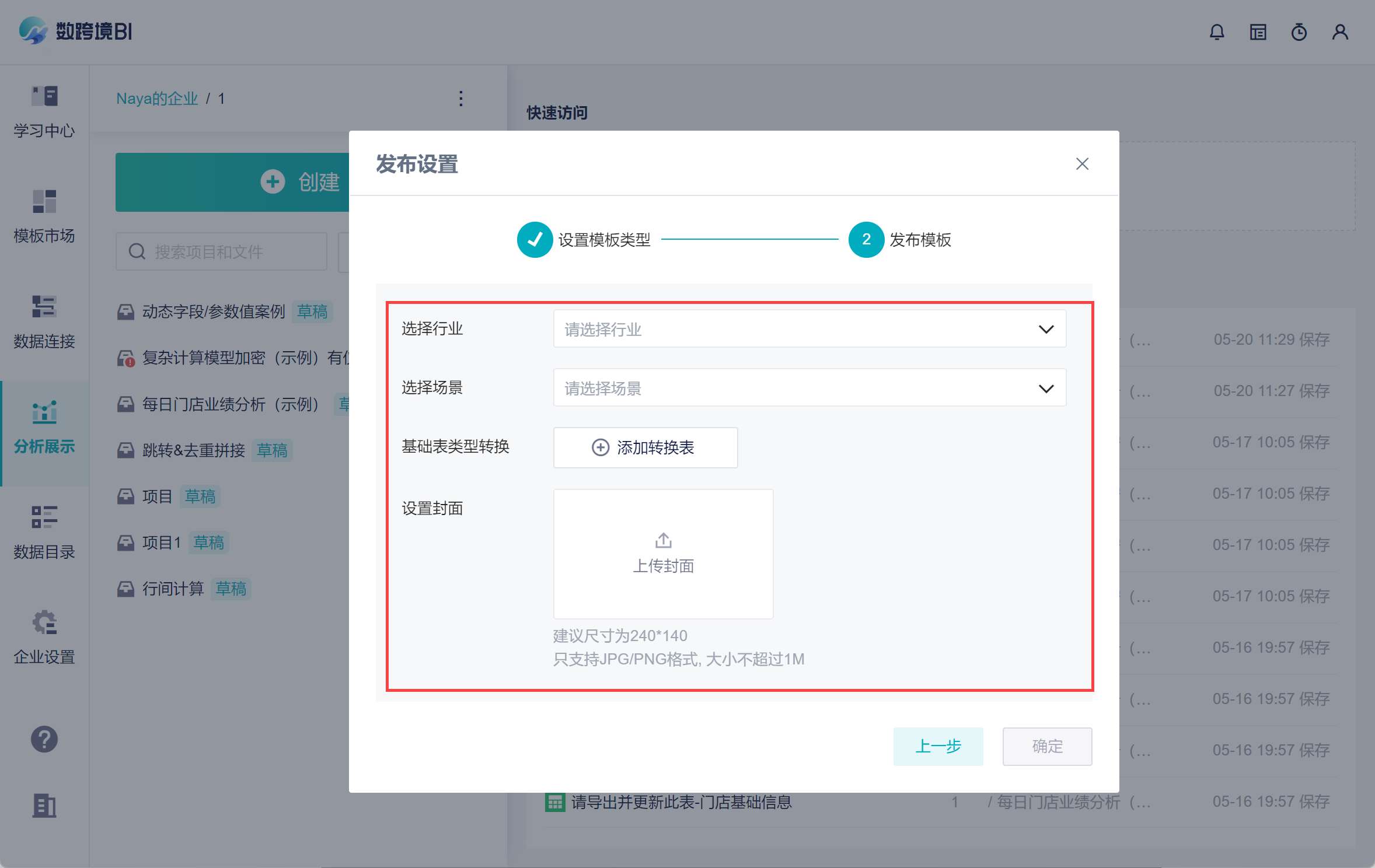Viewport: 1375px width, 868px height.
Task: Open 数据连接 in sidebar
Action: click(44, 321)
